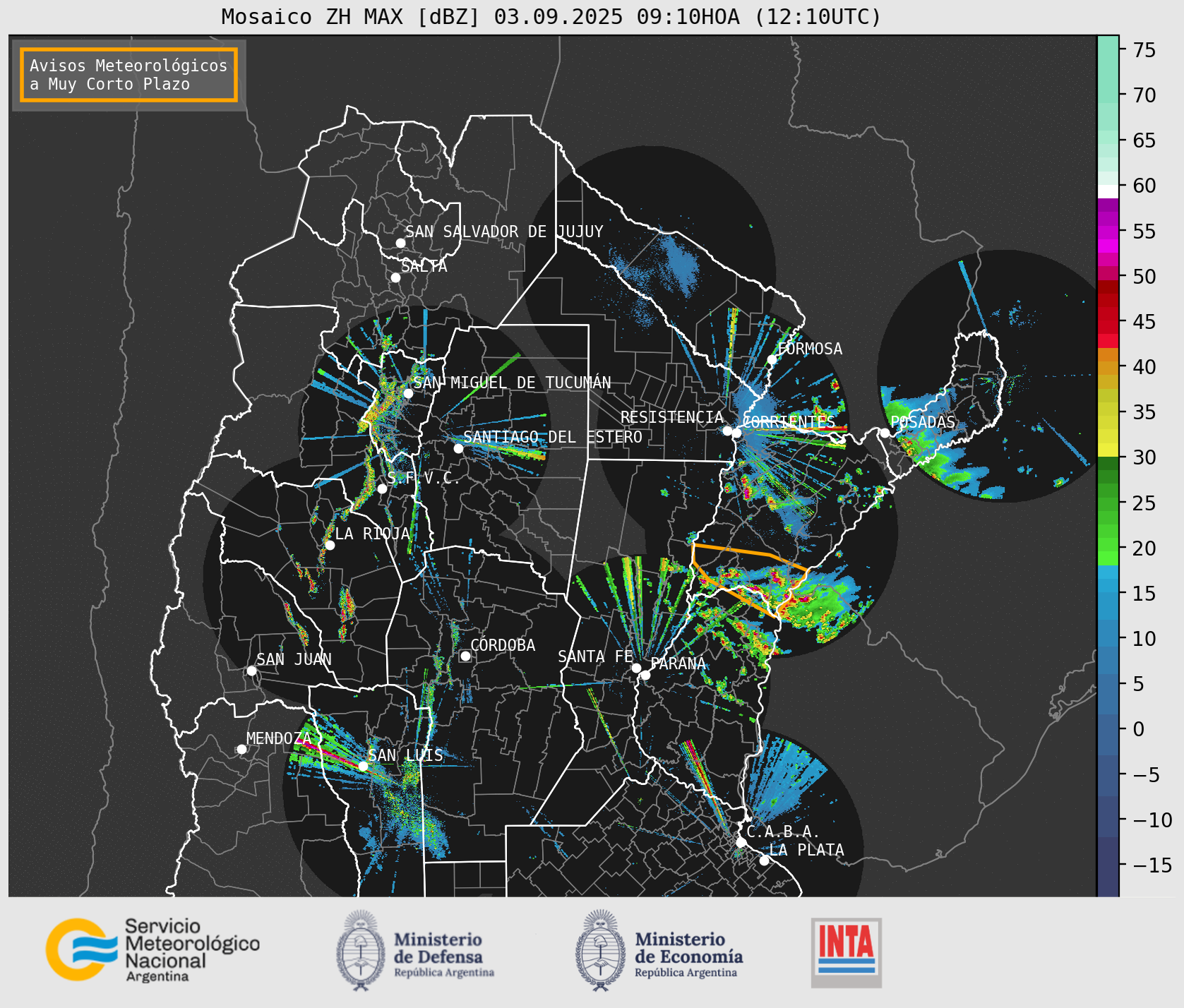Click the Santiago del Estero city marker
The image size is (1184, 1008).
tap(458, 448)
